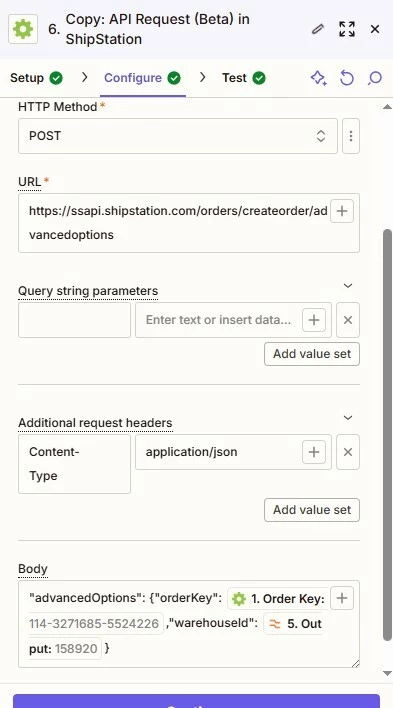Image resolution: width=393 pixels, height=708 pixels.
Task: Add value set under query parameters
Action: click(312, 354)
